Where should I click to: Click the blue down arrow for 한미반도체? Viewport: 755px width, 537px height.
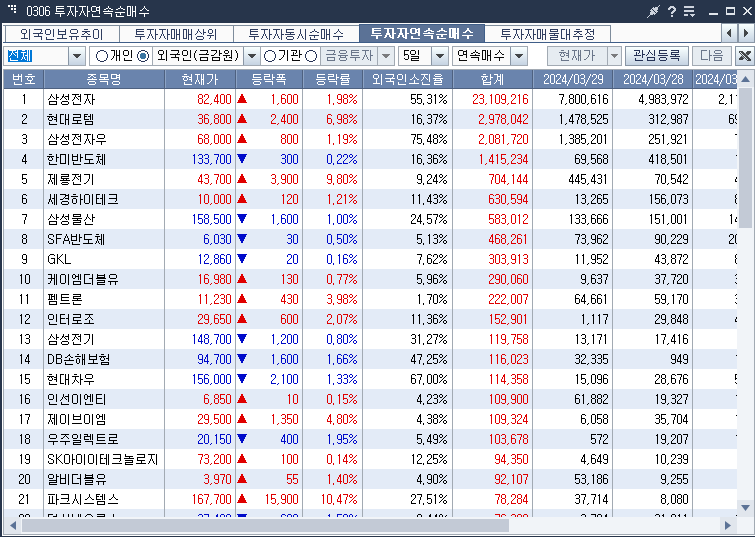point(242,158)
